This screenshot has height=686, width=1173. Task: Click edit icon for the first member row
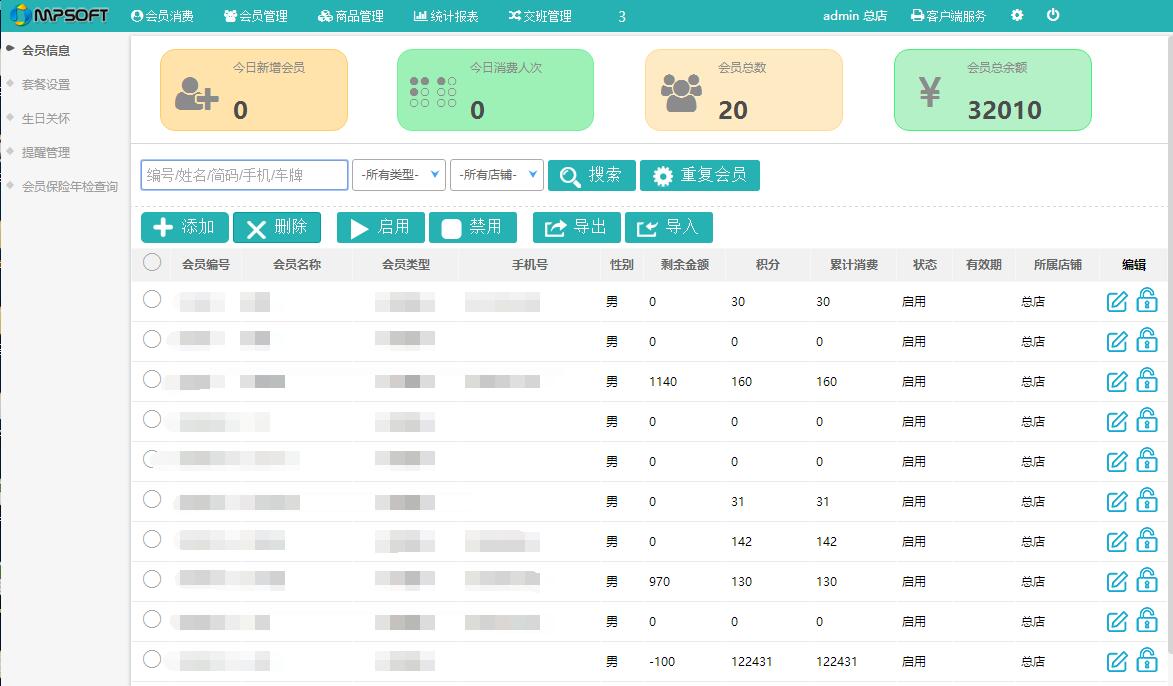click(x=1117, y=301)
